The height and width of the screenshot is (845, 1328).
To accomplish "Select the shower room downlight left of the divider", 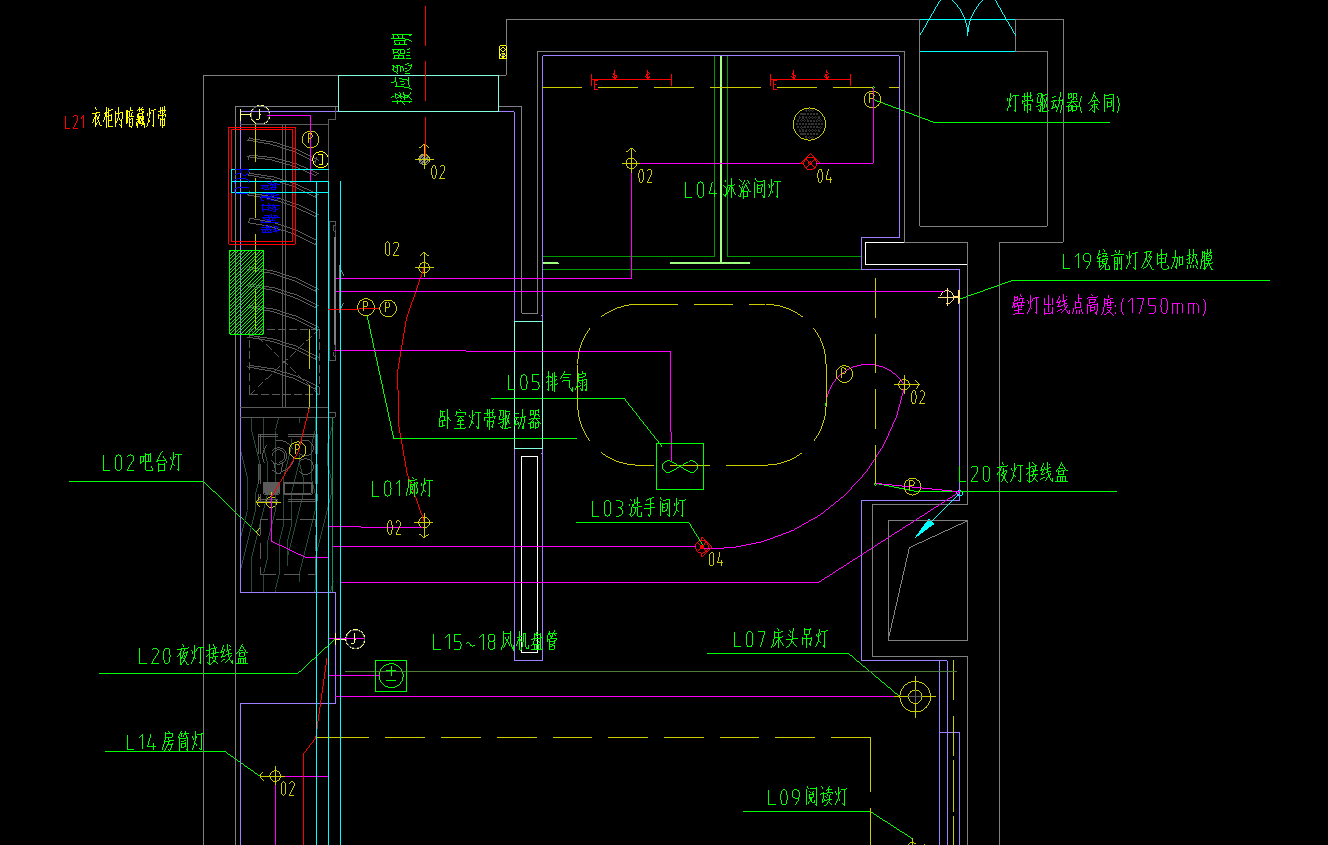I will click(631, 162).
